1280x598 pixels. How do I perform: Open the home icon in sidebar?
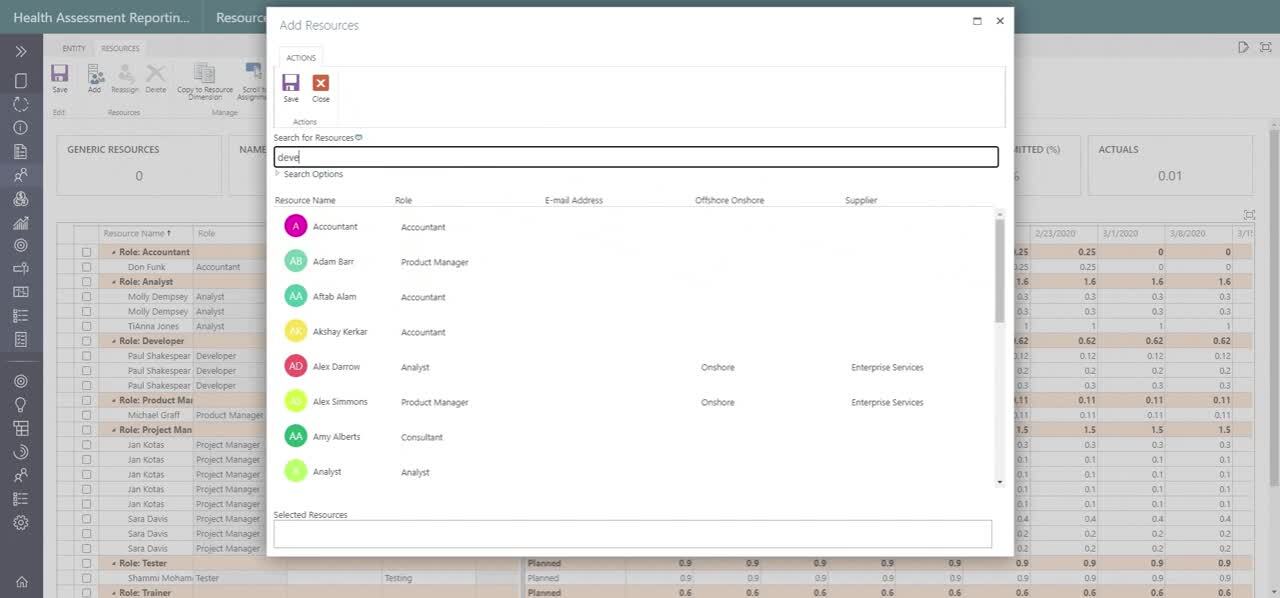(x=21, y=582)
